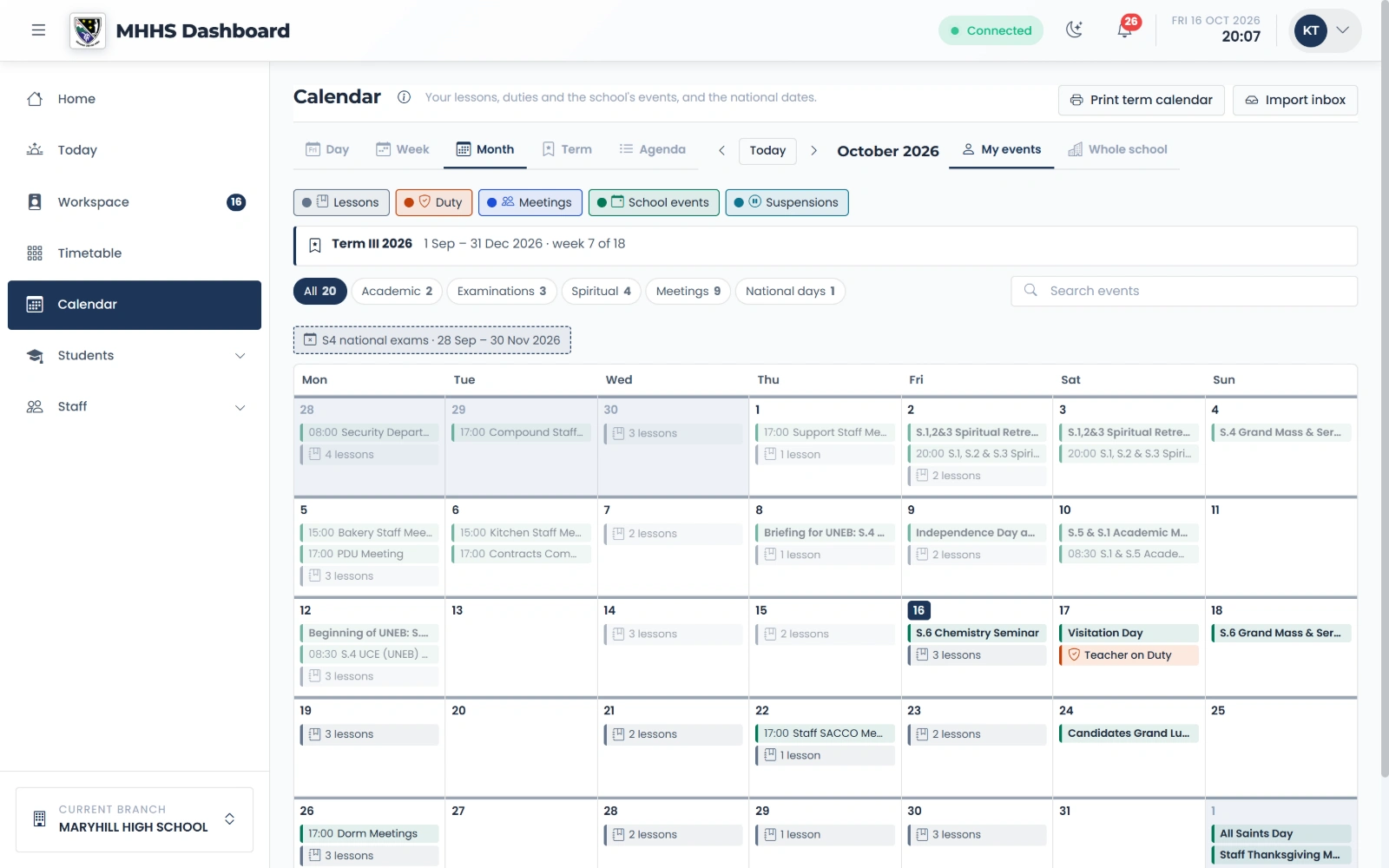Toggle the Duty event filter
This screenshot has width=1389, height=868.
tap(434, 202)
